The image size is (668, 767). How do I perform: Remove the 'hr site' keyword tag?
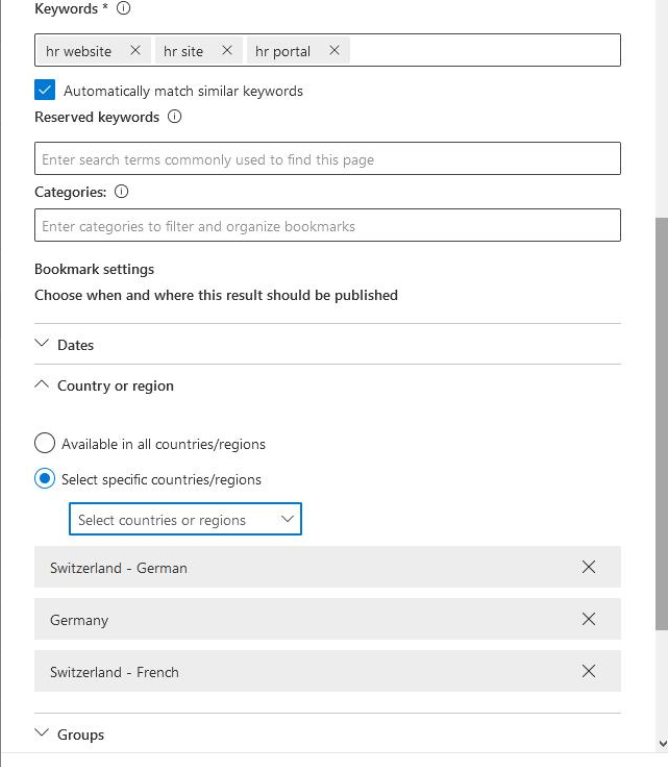point(227,50)
